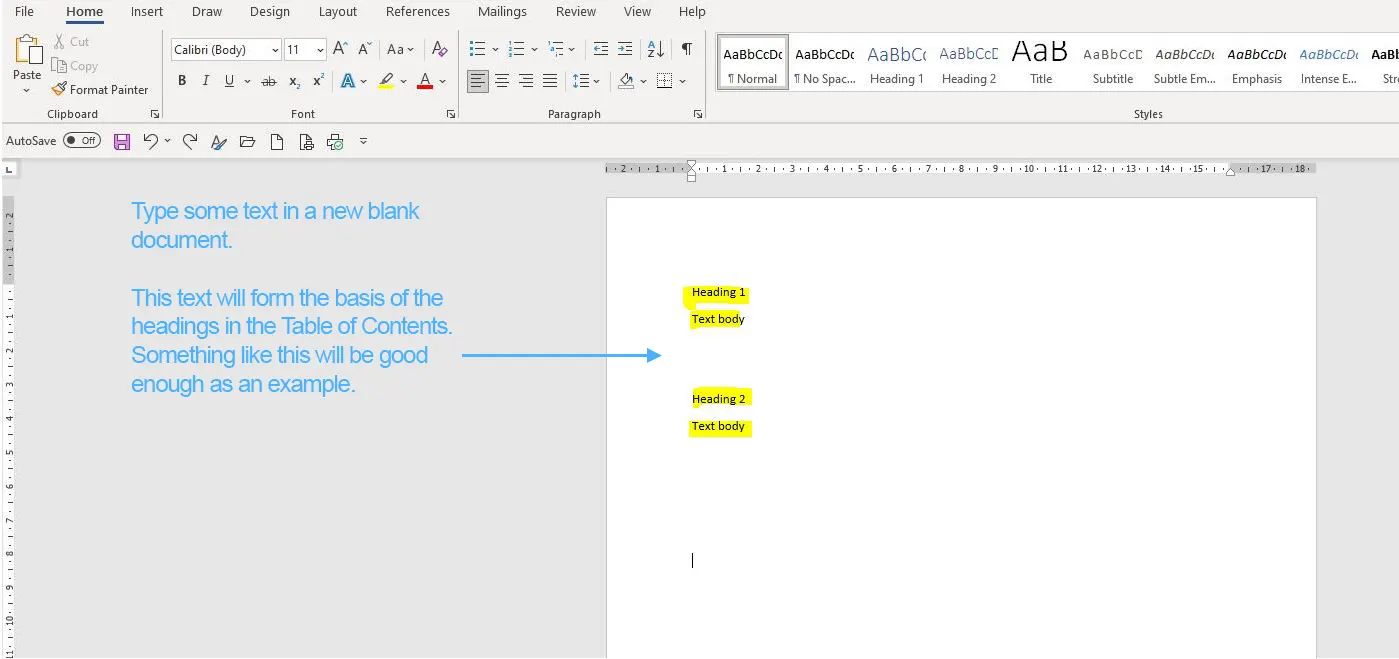
Task: Open the font size 11 dropdown
Action: click(320, 50)
